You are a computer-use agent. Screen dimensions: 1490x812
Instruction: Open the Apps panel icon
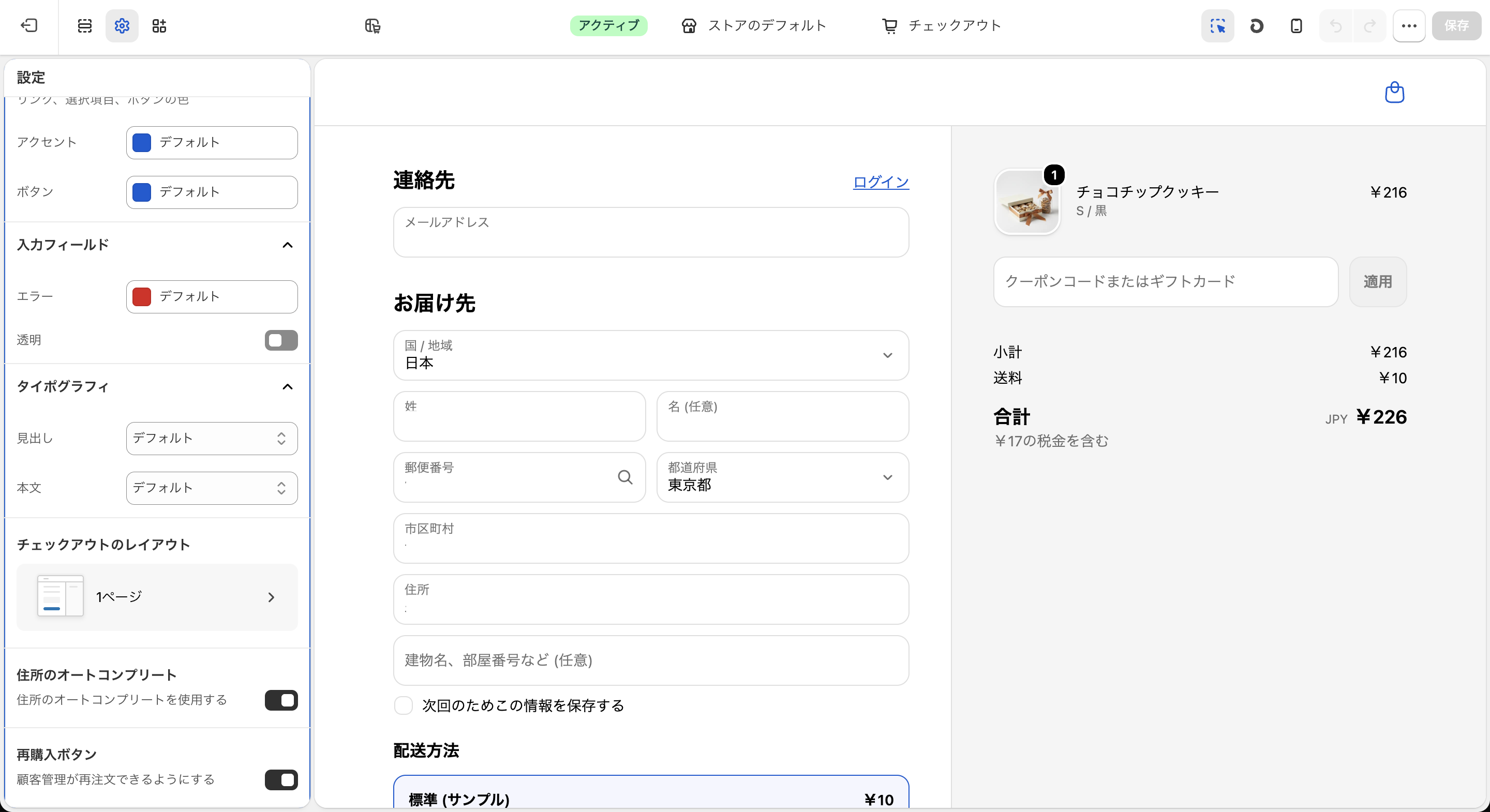point(159,25)
